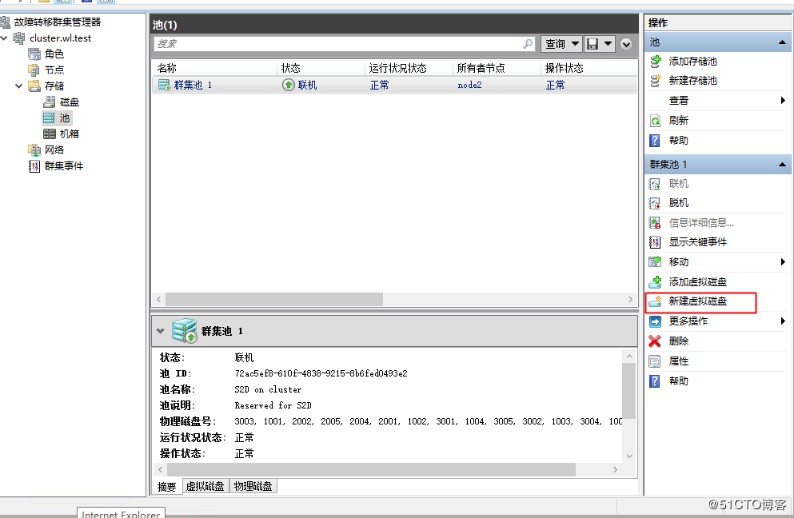
Task: Click the save query floppy disk icon
Action: pos(592,44)
